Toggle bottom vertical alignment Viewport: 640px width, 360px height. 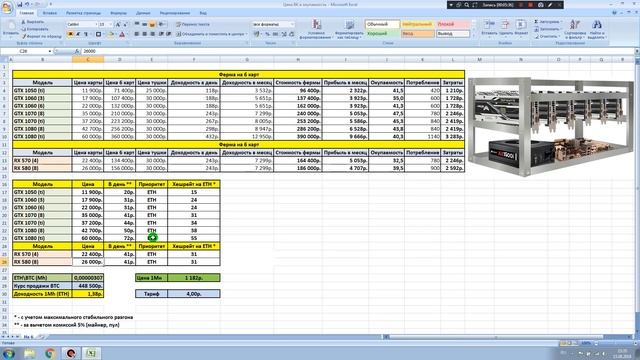point(152,24)
